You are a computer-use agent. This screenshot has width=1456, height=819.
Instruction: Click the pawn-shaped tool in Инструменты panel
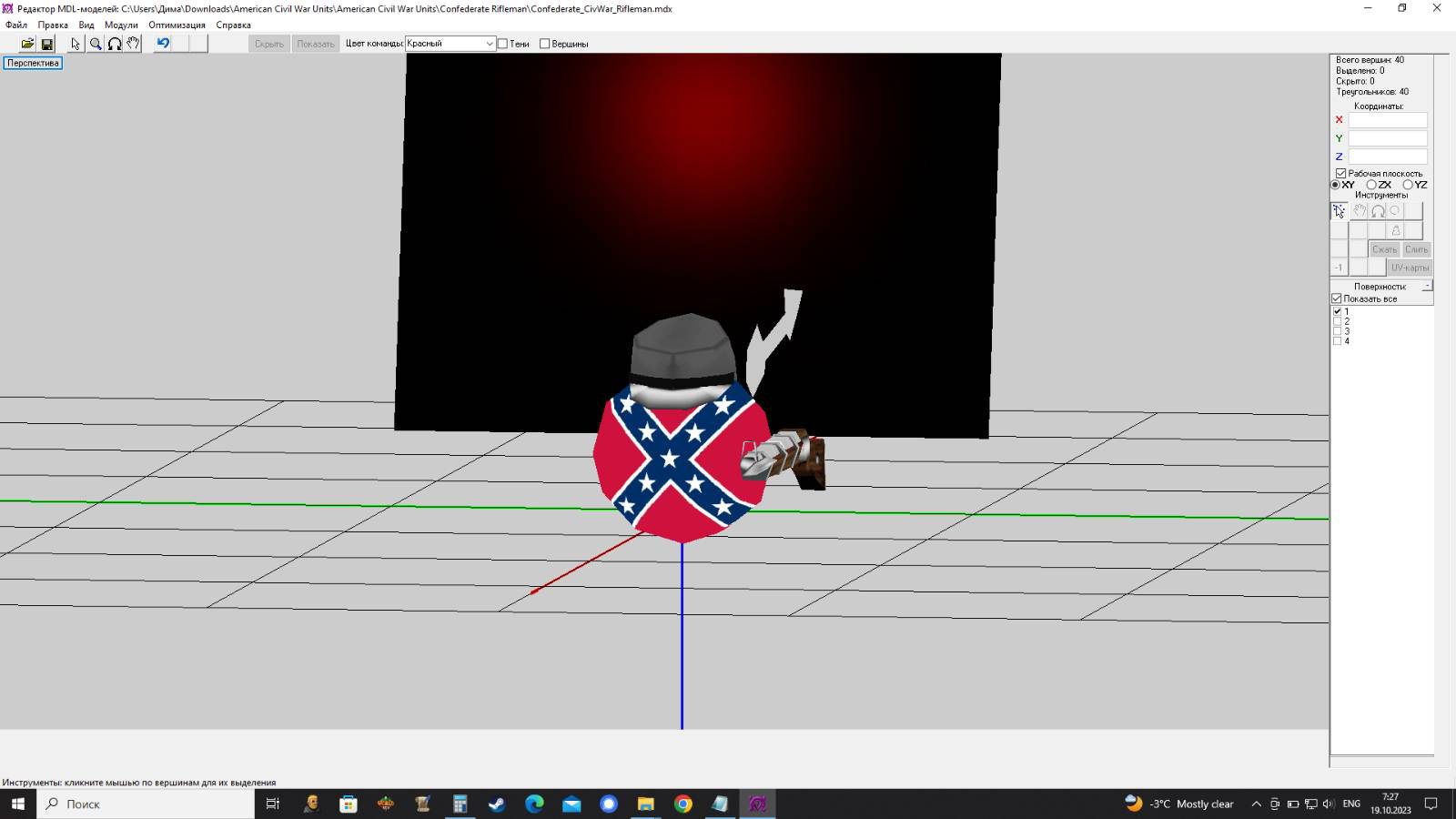tap(1396, 230)
